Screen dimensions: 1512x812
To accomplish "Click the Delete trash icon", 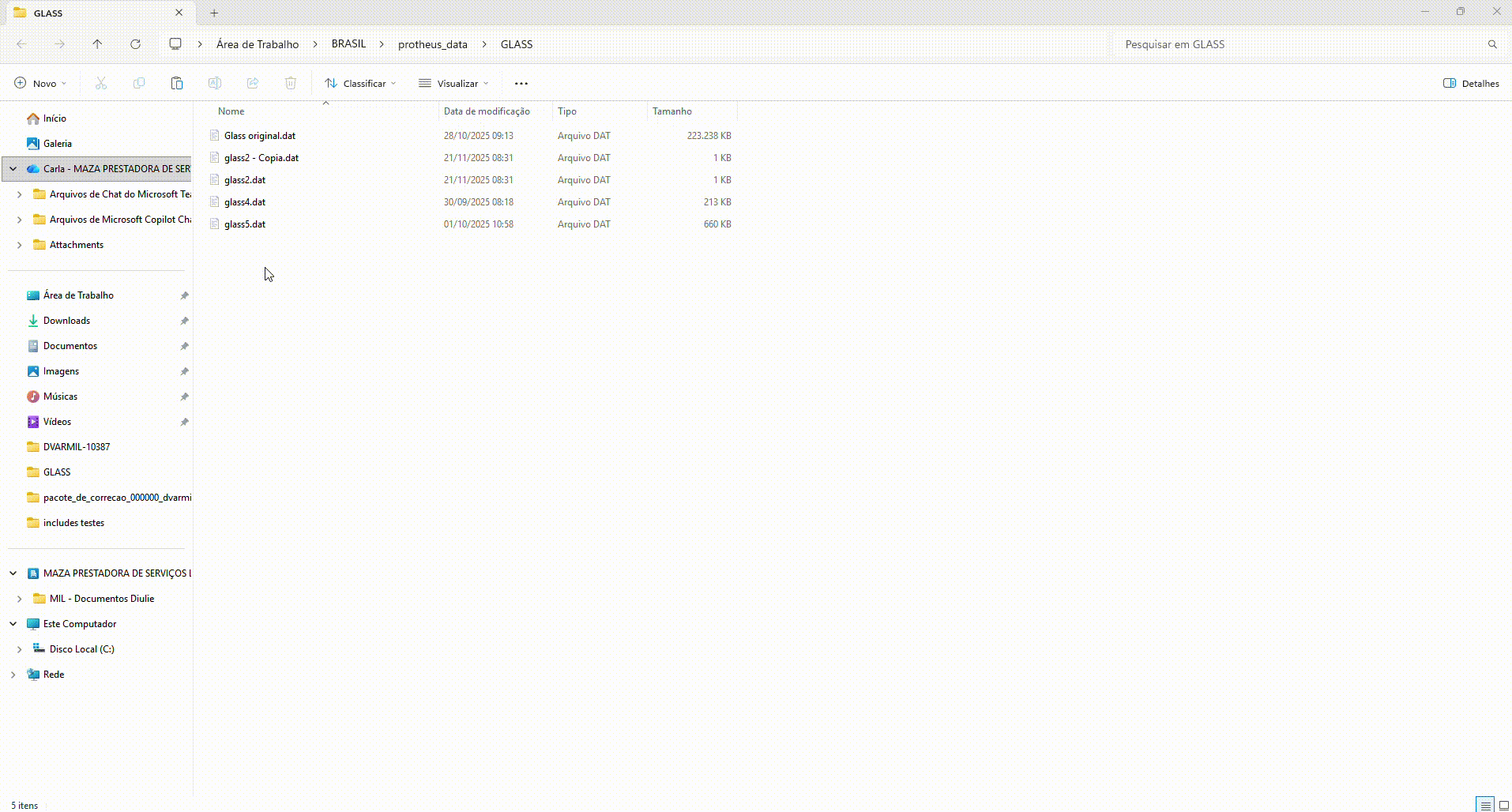I will pos(291,83).
